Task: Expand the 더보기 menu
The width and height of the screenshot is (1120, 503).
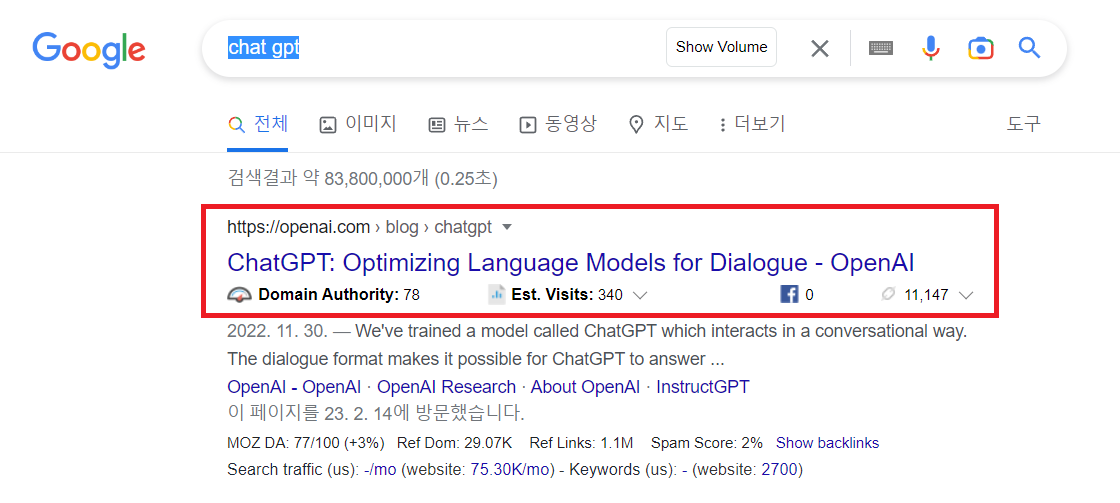Action: pyautogui.click(x=752, y=124)
